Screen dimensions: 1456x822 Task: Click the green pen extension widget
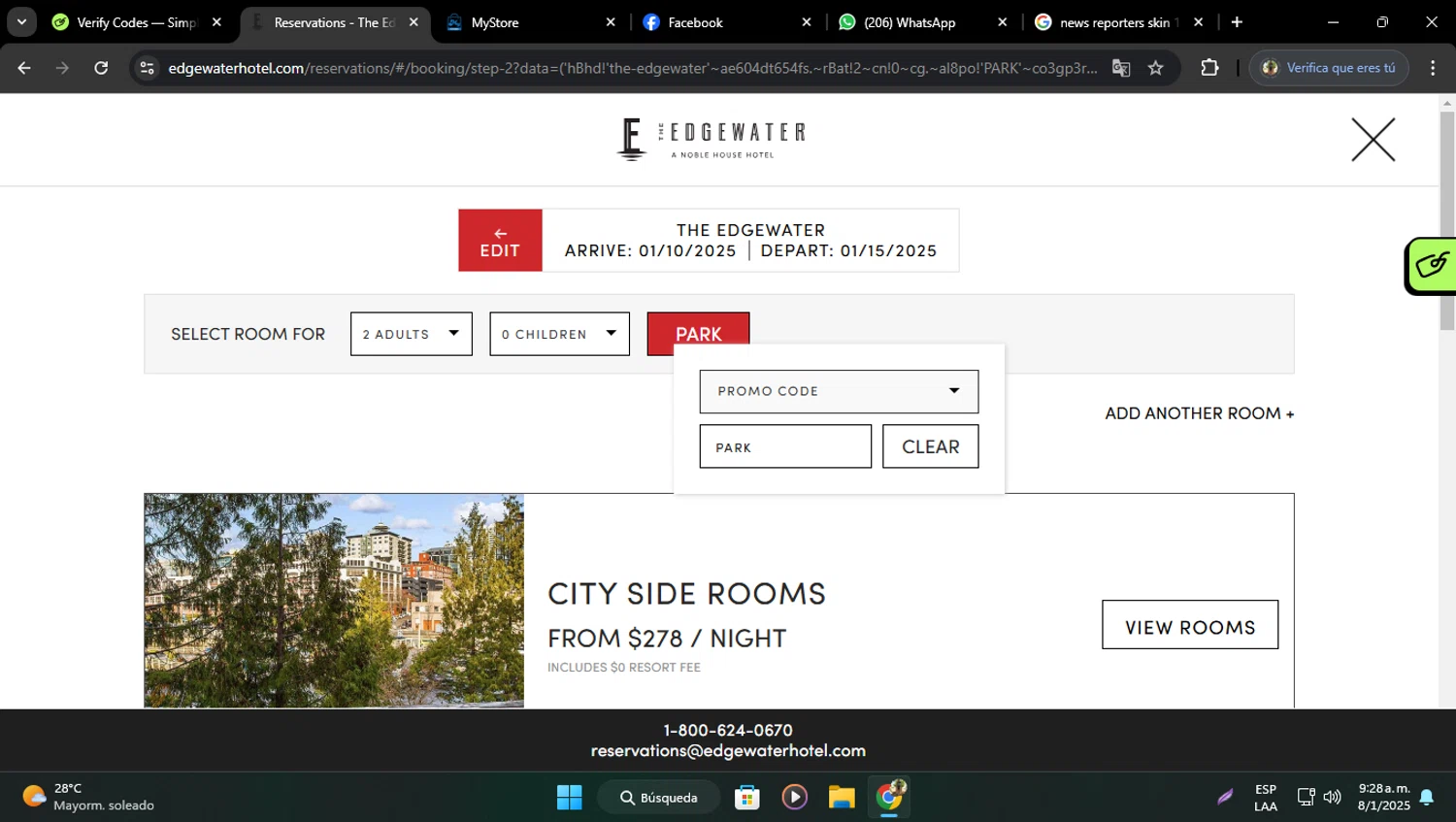click(1431, 265)
